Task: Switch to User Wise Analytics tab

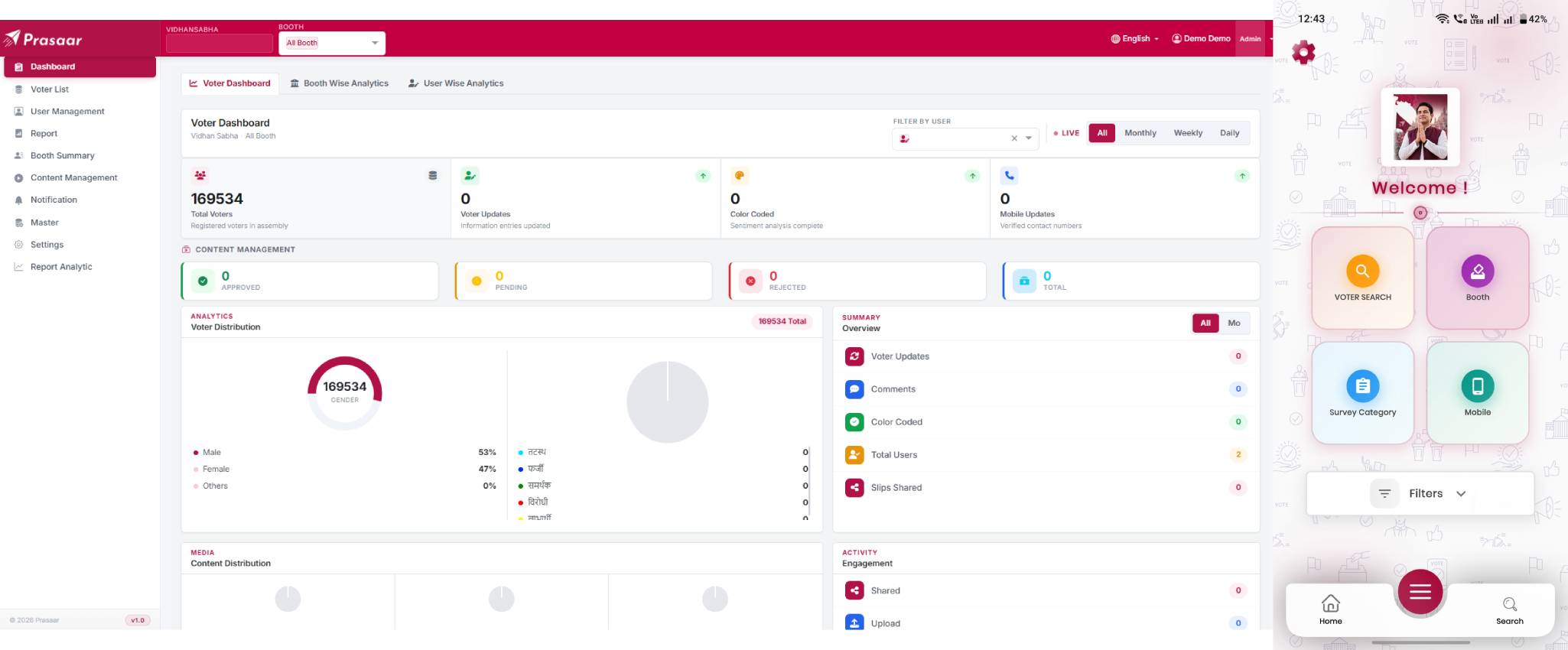Action: [456, 83]
